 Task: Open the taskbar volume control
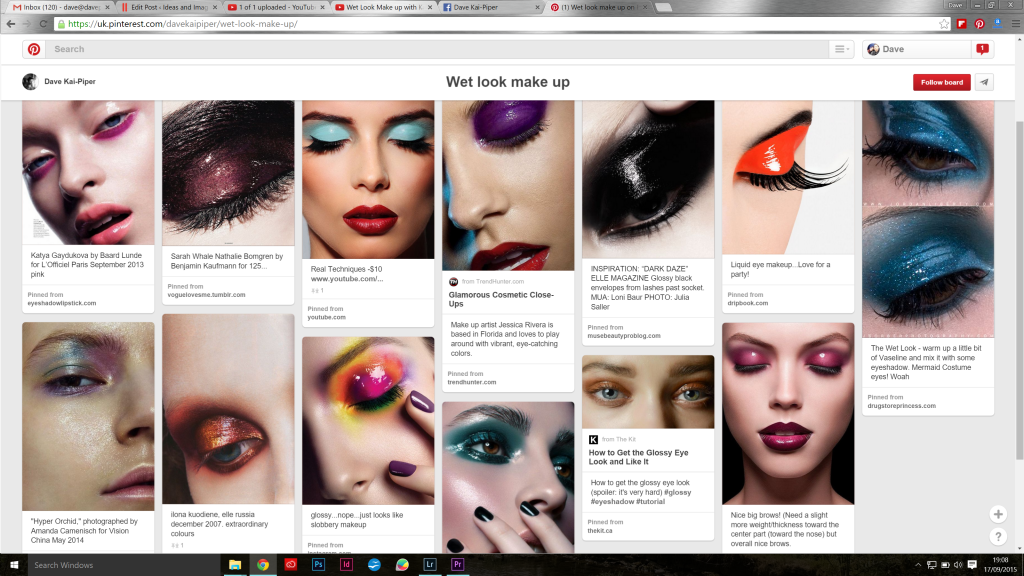(x=958, y=566)
